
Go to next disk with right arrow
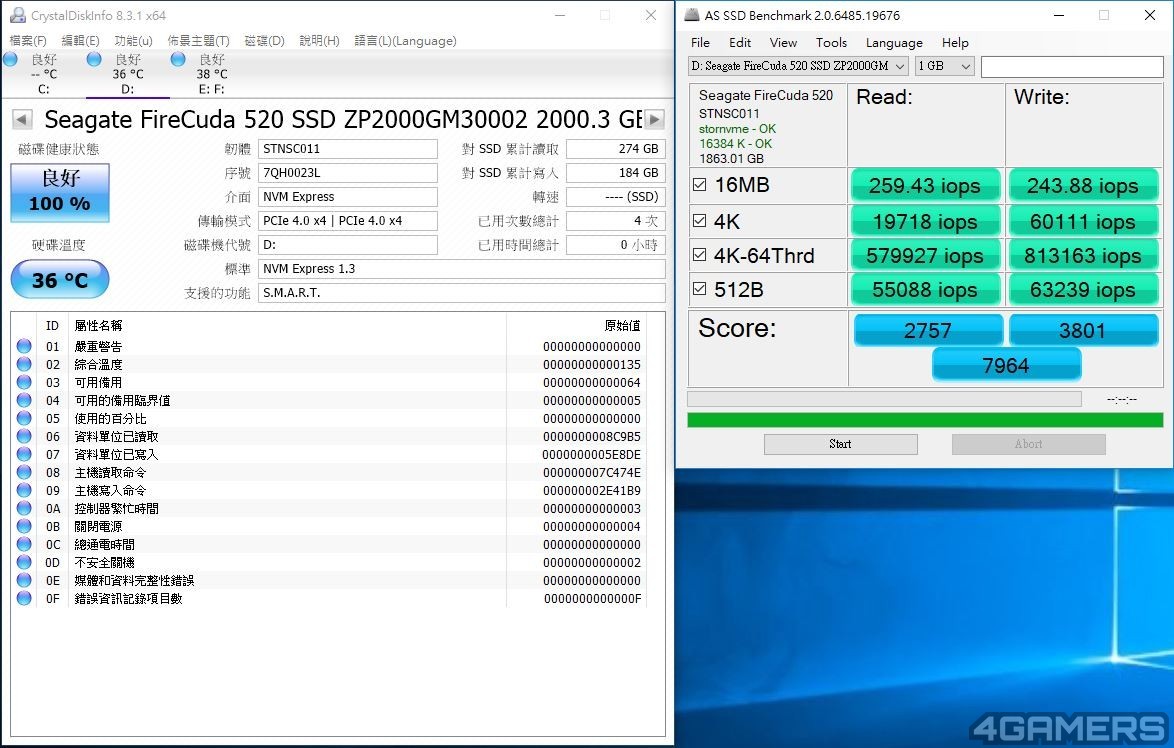654,119
